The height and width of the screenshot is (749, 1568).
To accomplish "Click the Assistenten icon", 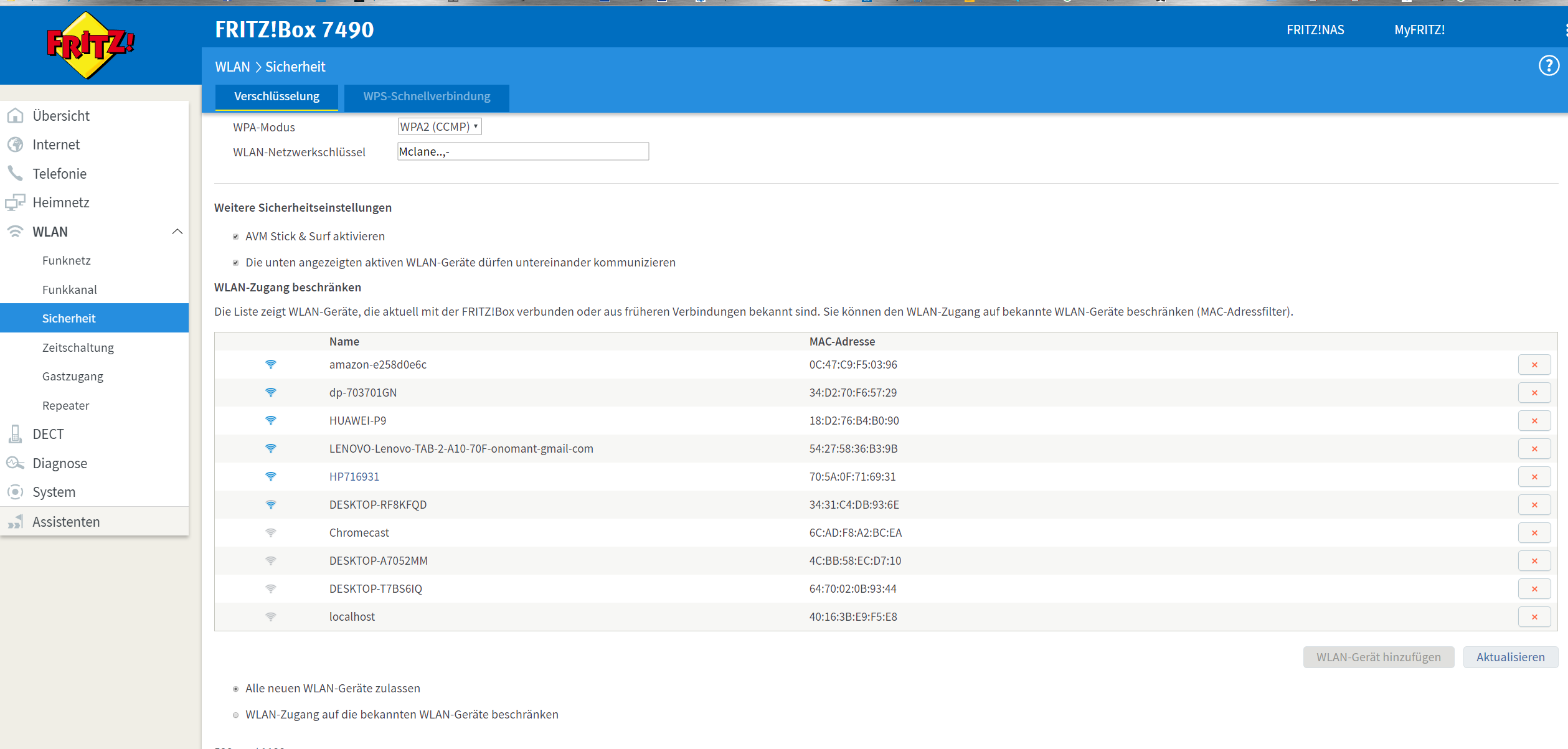I will (15, 522).
